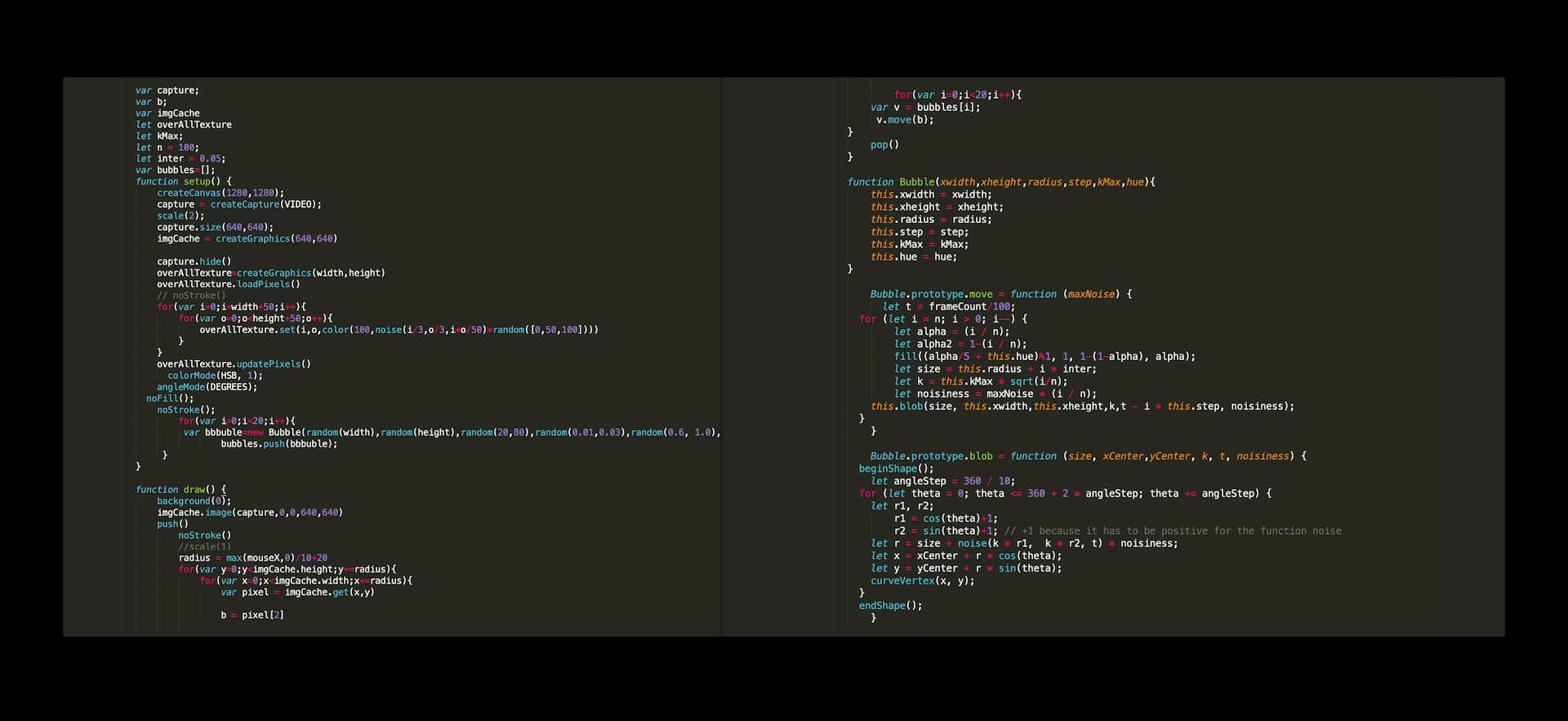Click the background(0) call
The width and height of the screenshot is (1568, 721).
coord(194,501)
